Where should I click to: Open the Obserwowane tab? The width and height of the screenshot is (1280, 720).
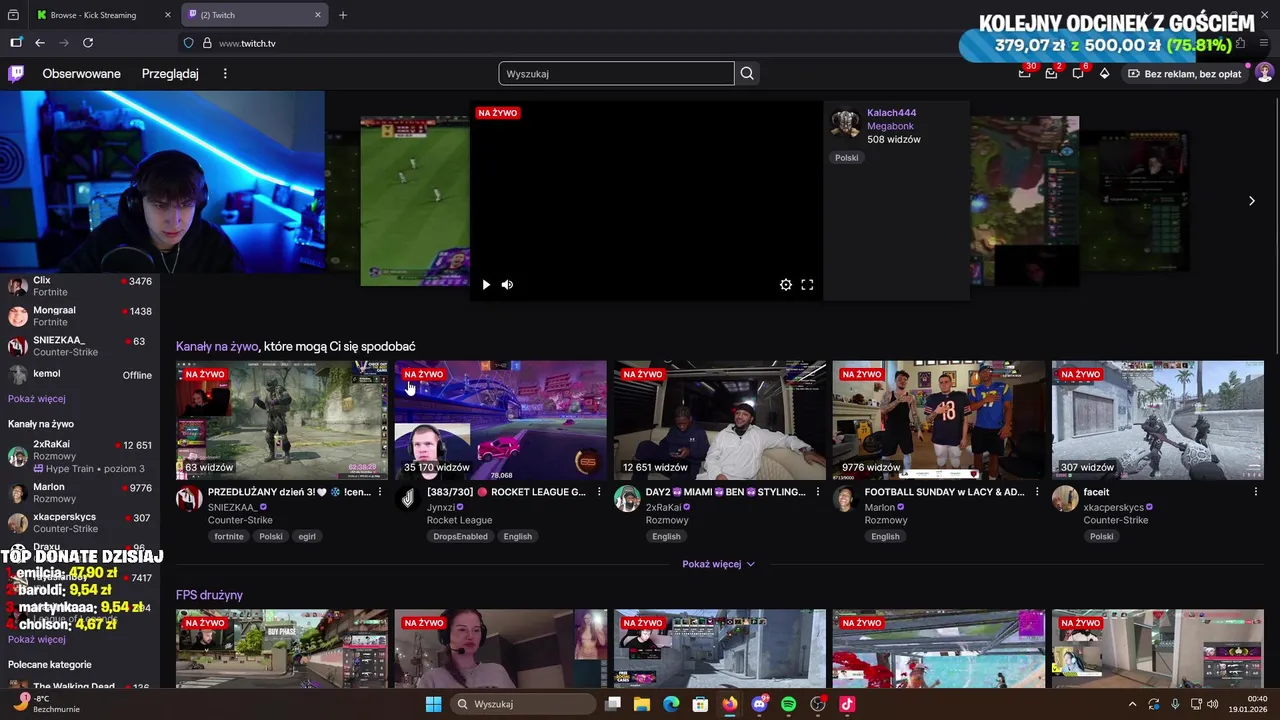coord(81,73)
